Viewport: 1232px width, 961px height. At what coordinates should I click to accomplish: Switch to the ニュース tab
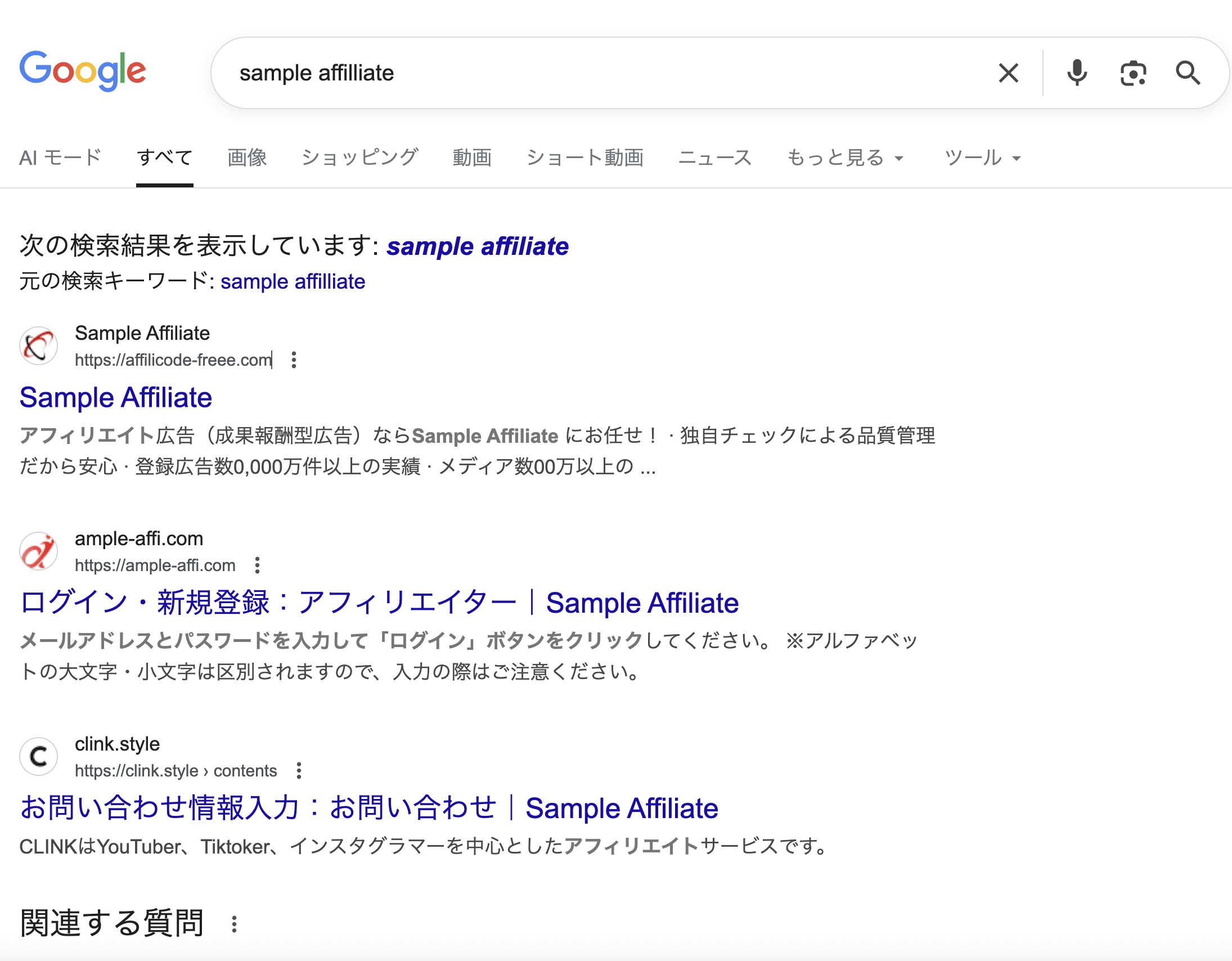[714, 158]
